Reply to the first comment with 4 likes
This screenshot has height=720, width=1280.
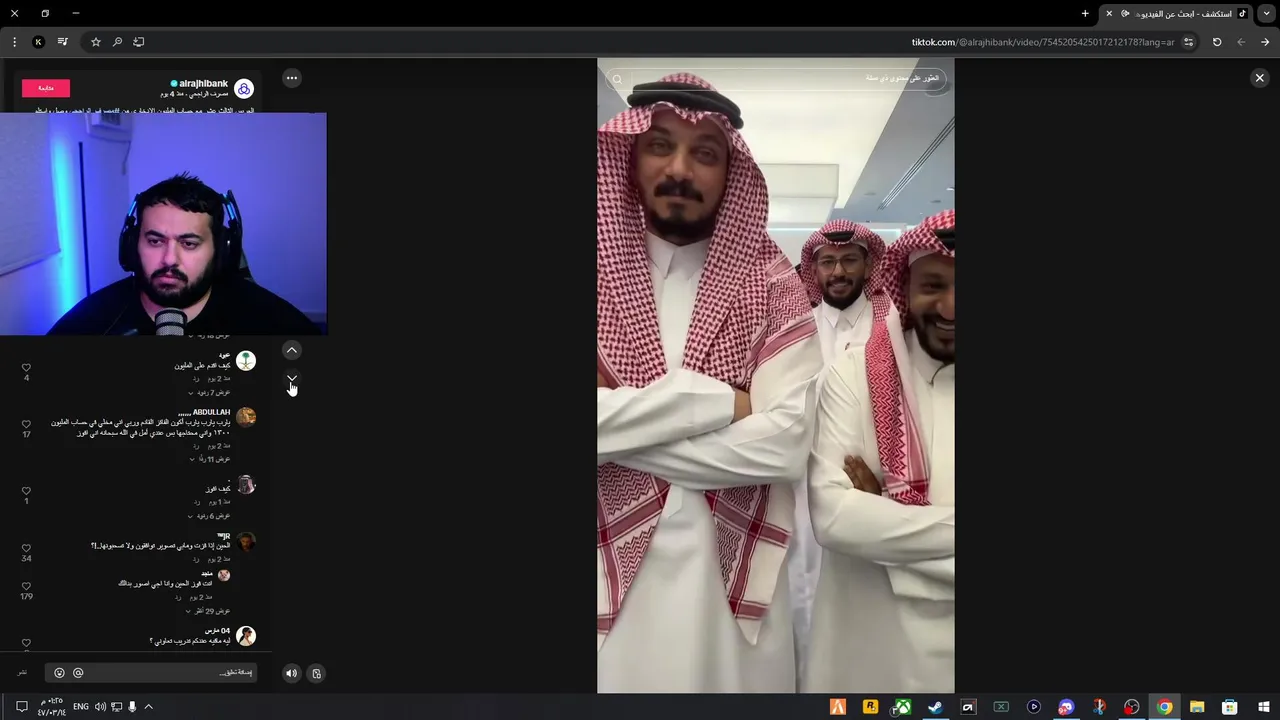[196, 379]
